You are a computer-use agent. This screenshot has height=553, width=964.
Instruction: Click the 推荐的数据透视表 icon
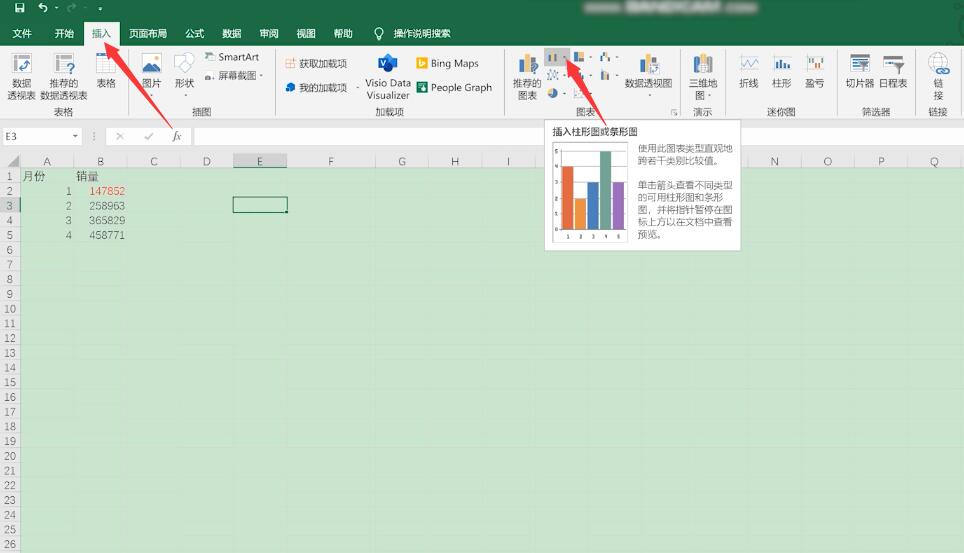coord(64,76)
